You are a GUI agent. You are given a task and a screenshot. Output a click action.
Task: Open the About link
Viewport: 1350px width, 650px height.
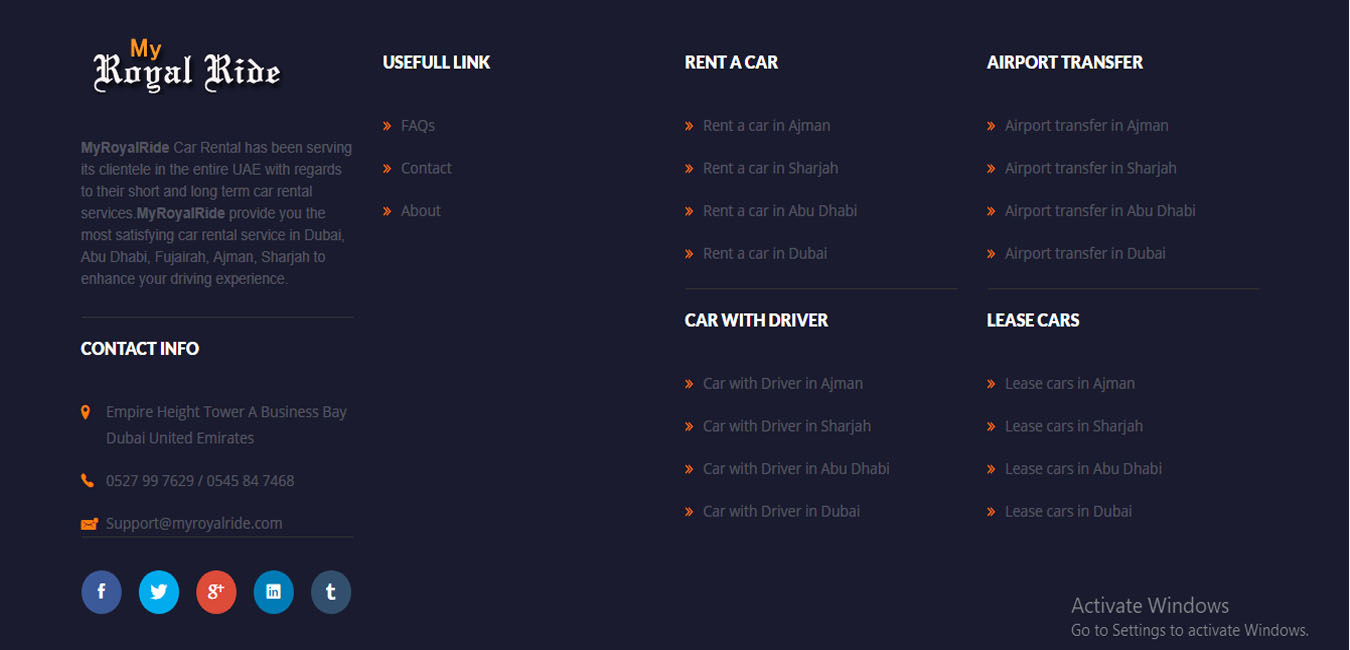coord(420,211)
